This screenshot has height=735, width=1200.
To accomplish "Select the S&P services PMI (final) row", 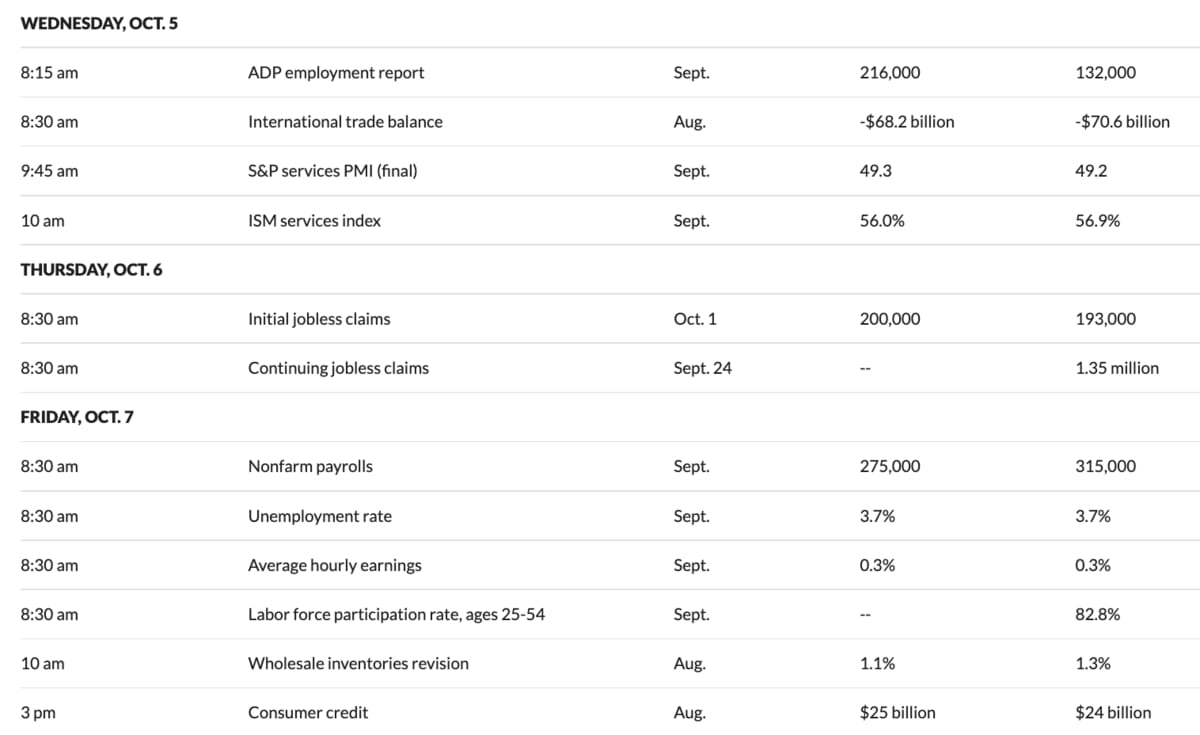I will [x=333, y=171].
